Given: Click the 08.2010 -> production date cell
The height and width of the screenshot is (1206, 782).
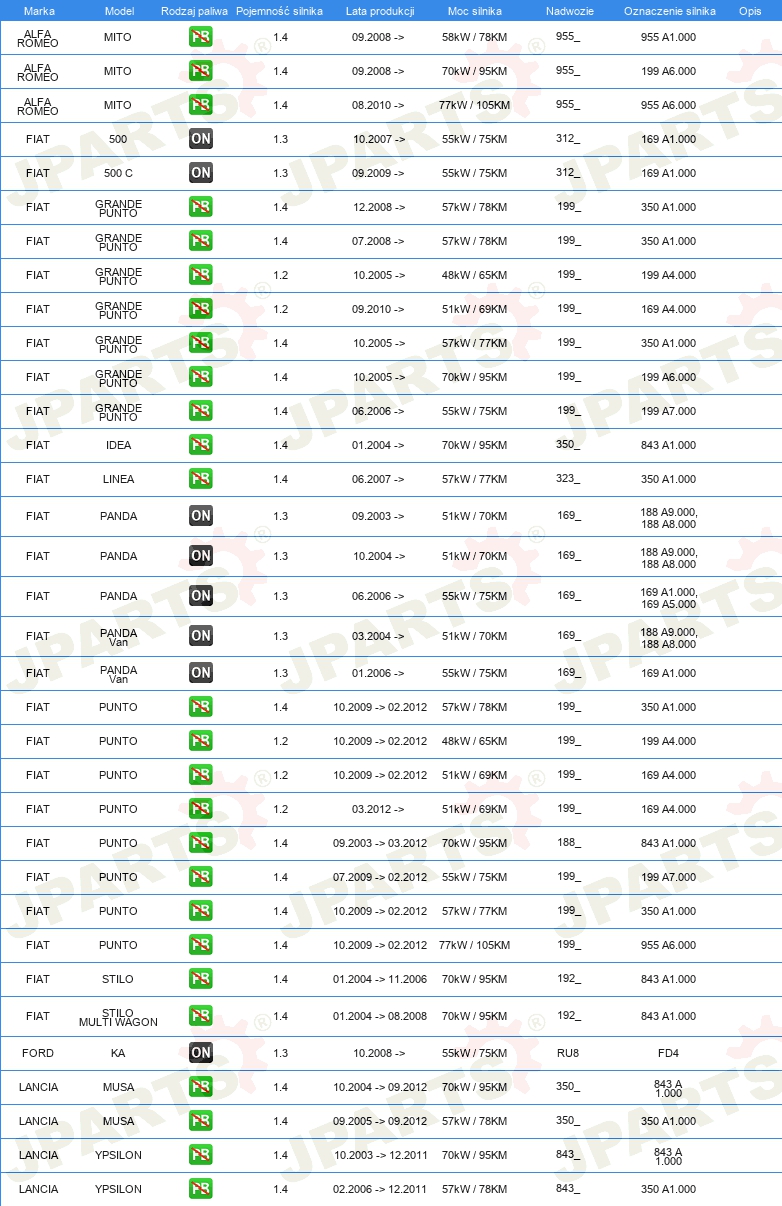Looking at the screenshot, I should [x=379, y=105].
